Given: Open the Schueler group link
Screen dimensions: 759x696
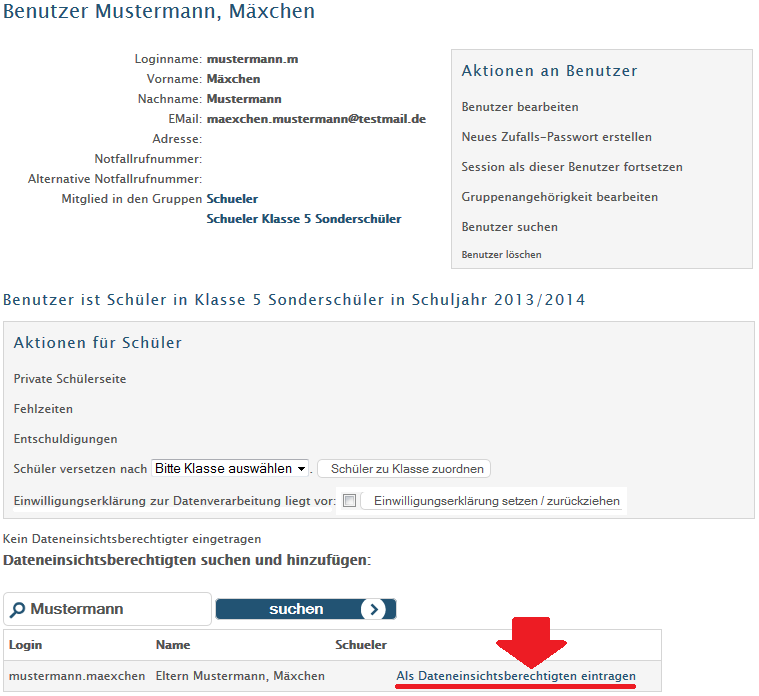Looking at the screenshot, I should click(x=232, y=199).
